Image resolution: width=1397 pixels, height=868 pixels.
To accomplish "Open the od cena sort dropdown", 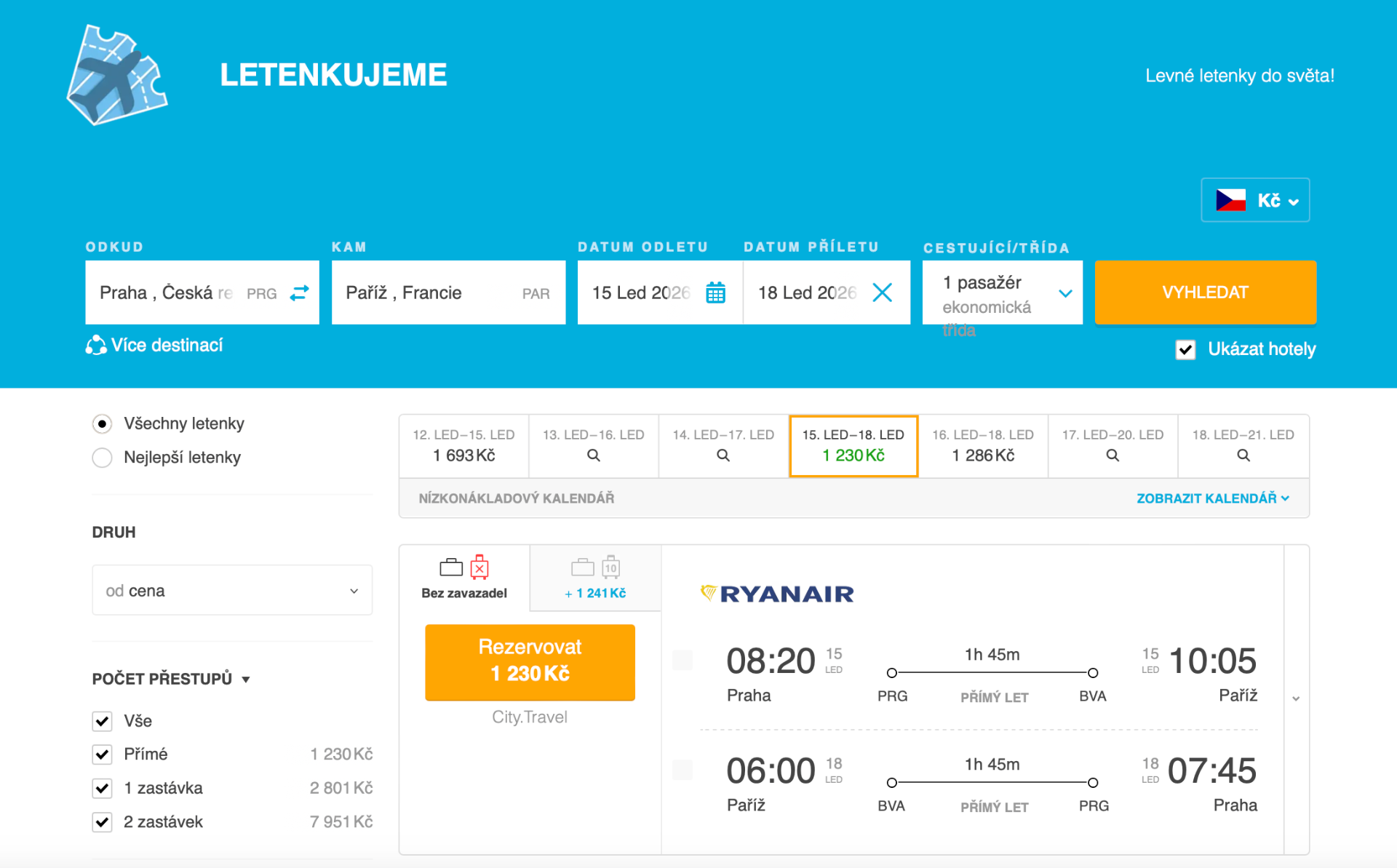I will tap(232, 591).
